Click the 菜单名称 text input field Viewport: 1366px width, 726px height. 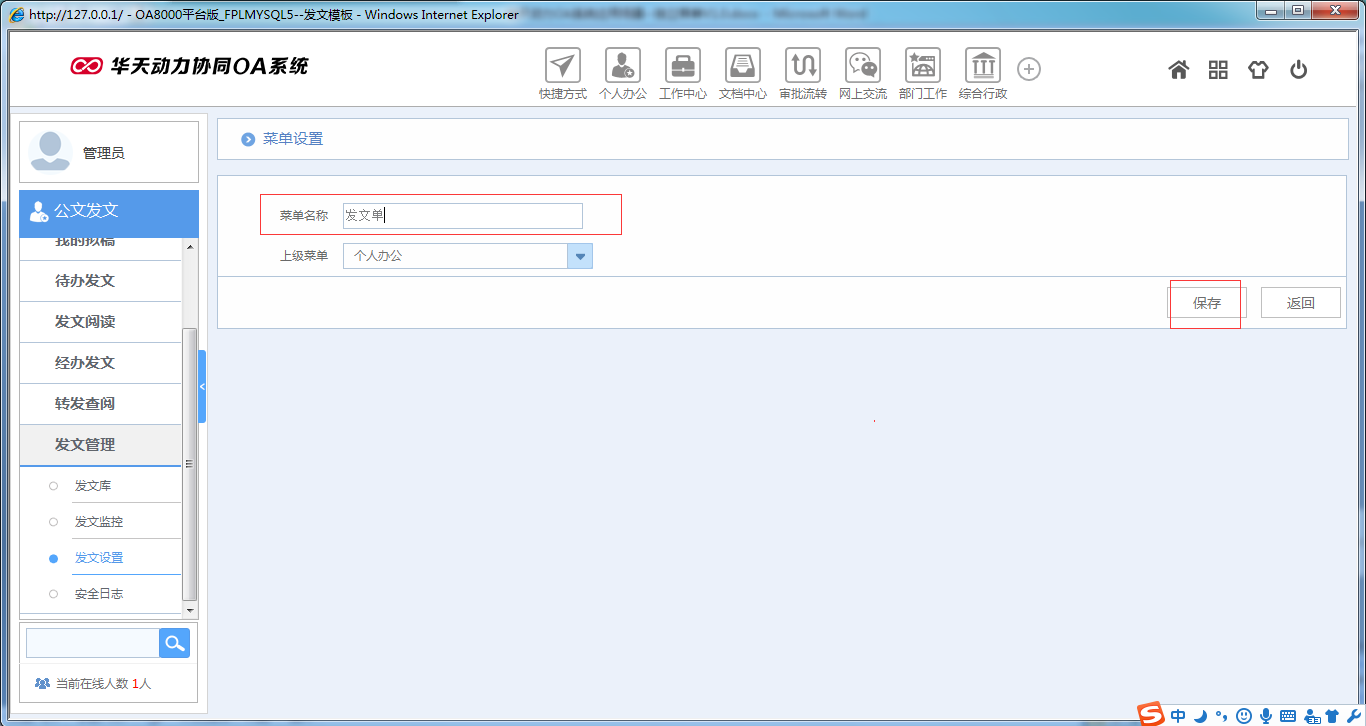point(462,216)
